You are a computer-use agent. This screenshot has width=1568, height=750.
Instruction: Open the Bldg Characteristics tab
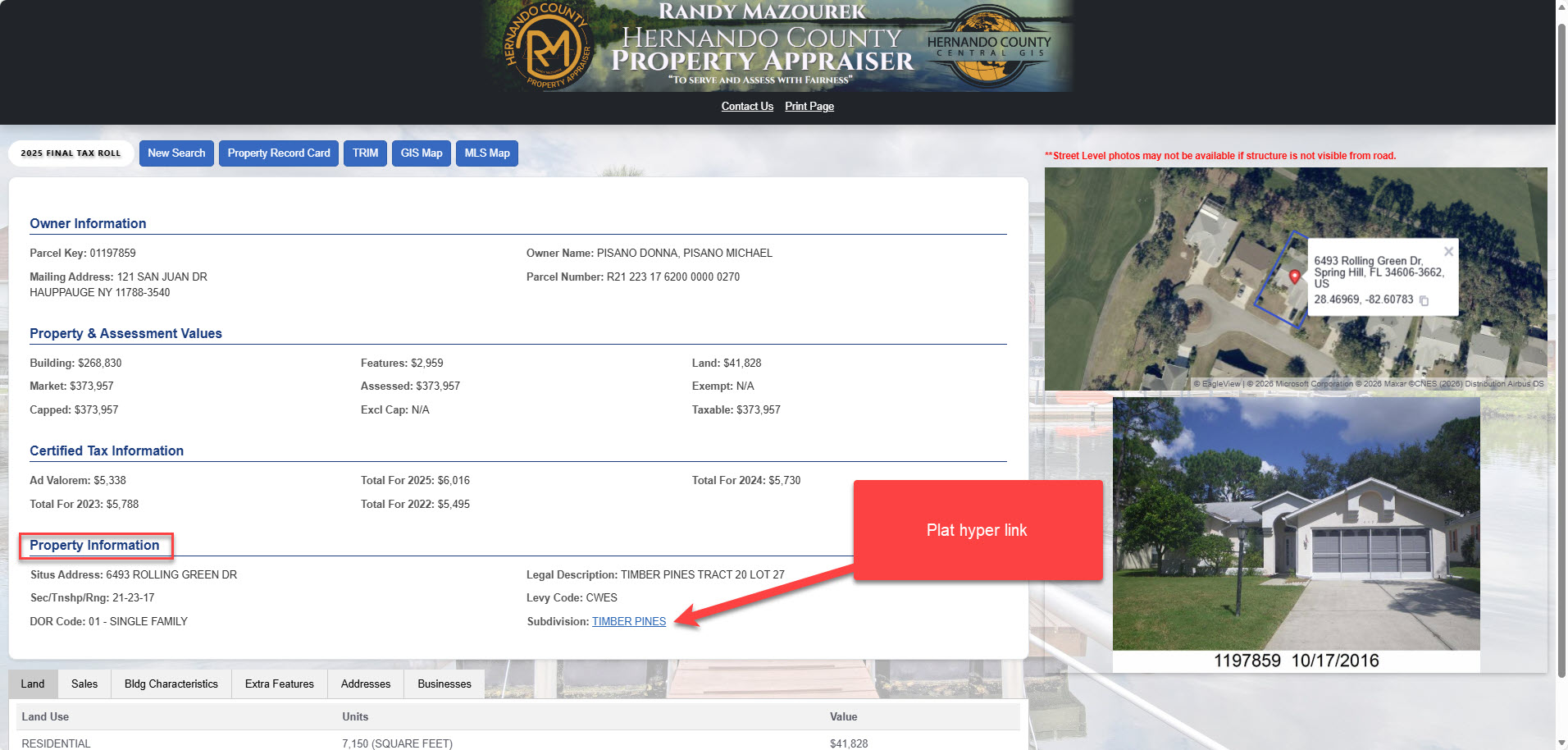click(171, 684)
